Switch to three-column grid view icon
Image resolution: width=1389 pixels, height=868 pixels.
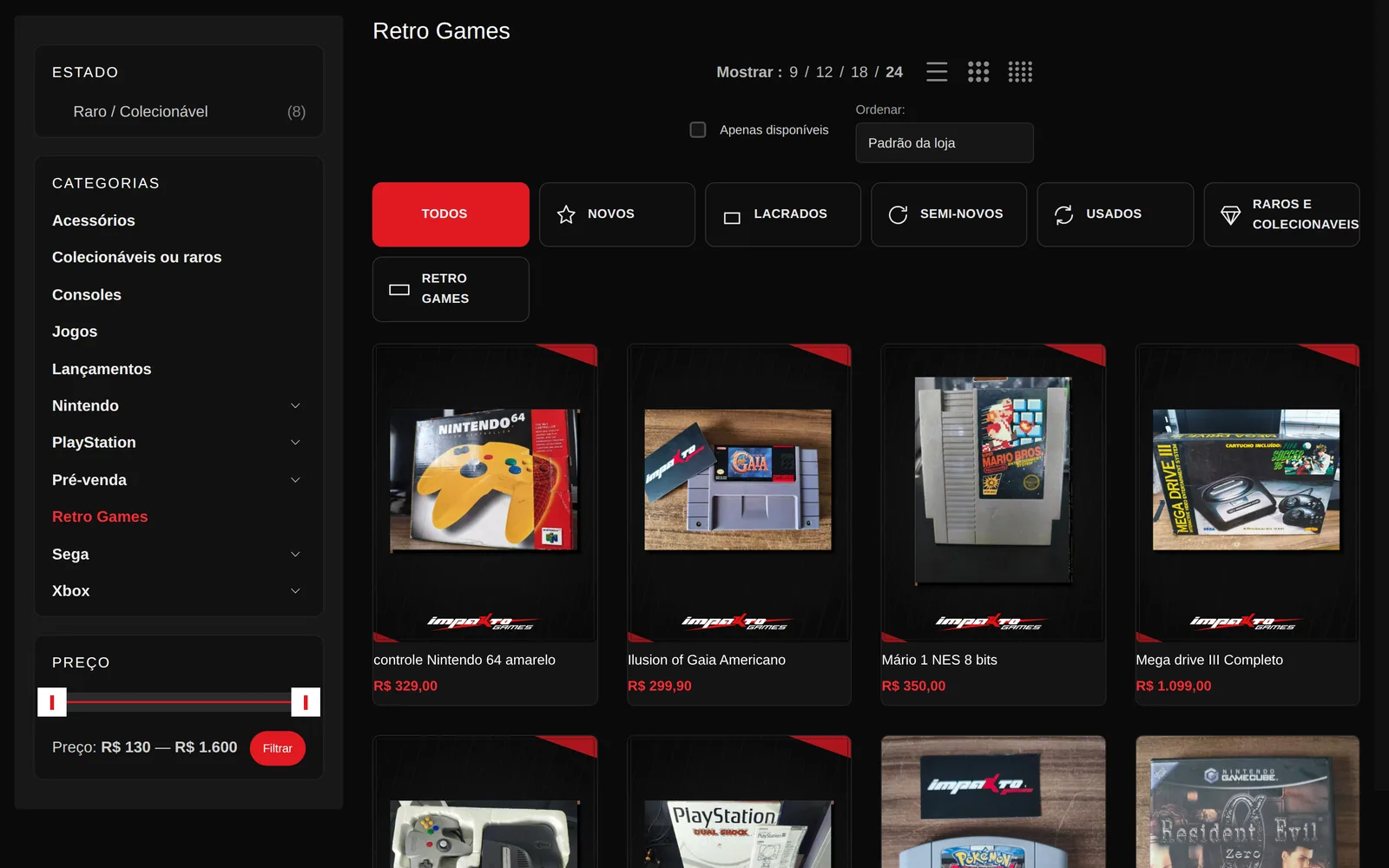(x=978, y=72)
